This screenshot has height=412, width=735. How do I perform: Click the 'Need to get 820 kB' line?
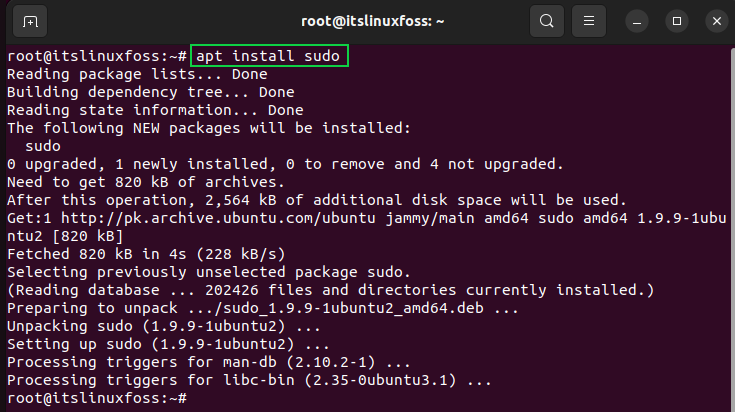[x=146, y=182]
